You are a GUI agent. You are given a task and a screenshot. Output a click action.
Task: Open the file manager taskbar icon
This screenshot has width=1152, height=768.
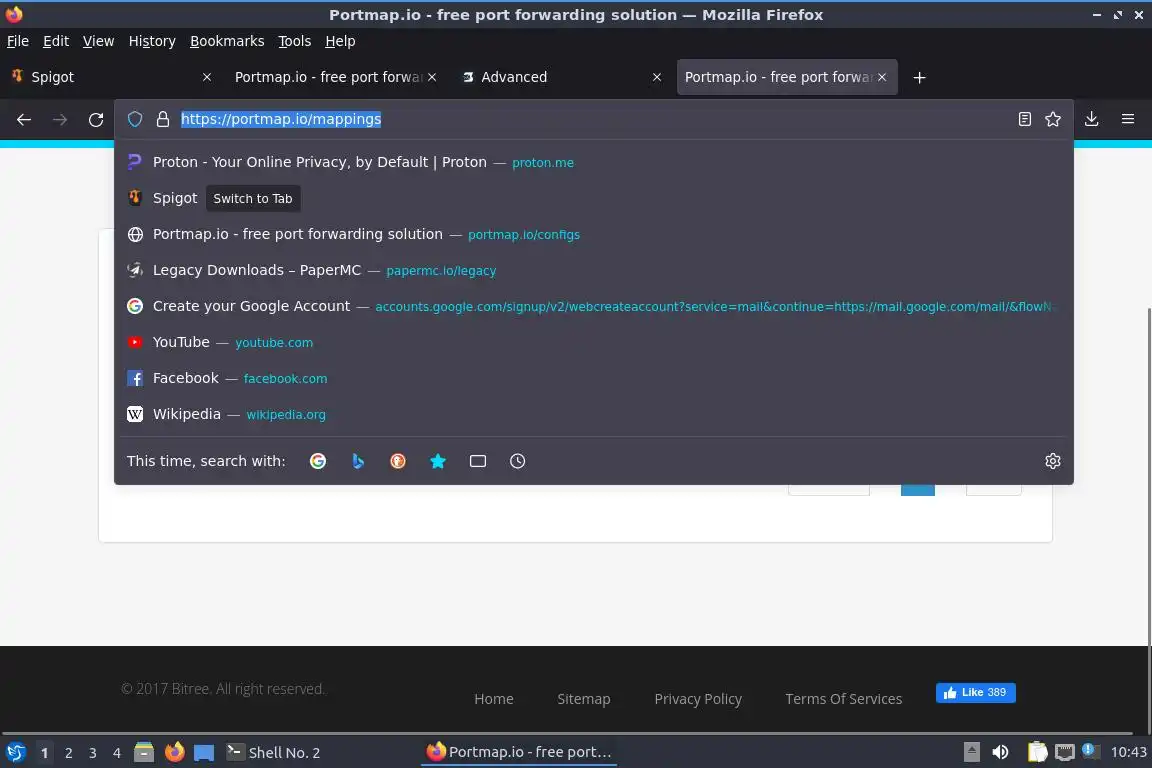(144, 752)
